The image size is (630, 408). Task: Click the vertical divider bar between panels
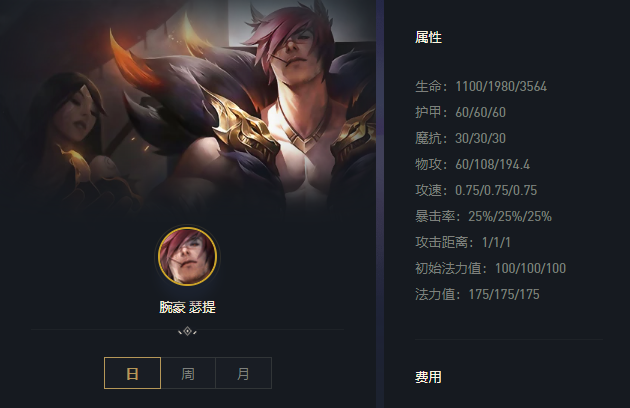pyautogui.click(x=380, y=204)
